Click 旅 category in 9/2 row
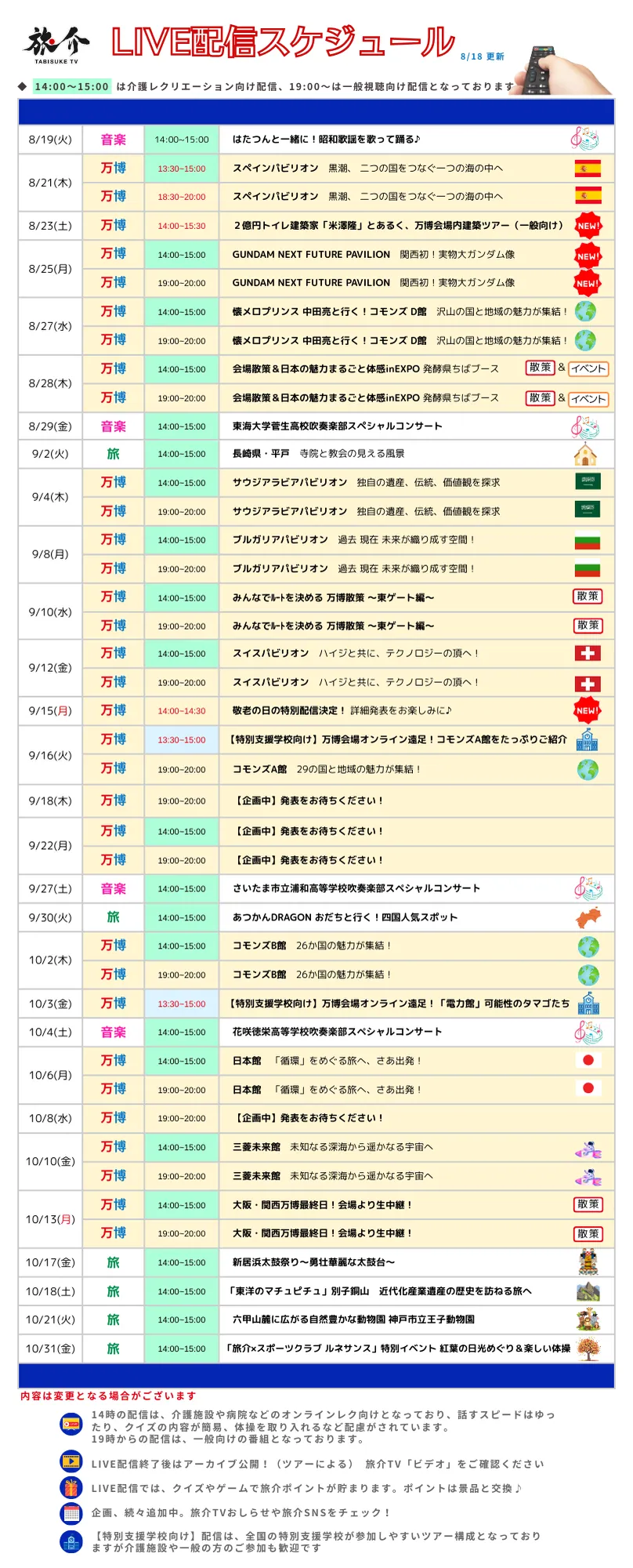 [114, 454]
